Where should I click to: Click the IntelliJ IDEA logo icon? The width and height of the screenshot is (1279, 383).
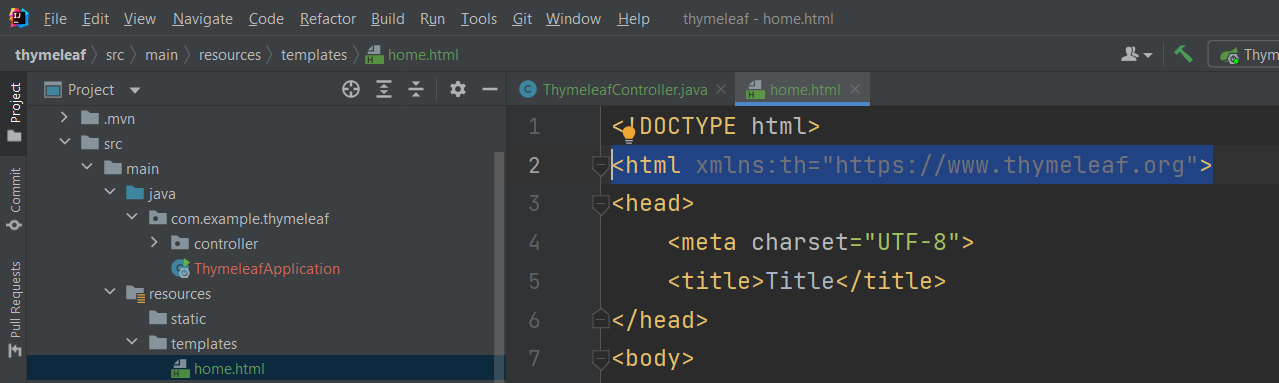[19, 18]
